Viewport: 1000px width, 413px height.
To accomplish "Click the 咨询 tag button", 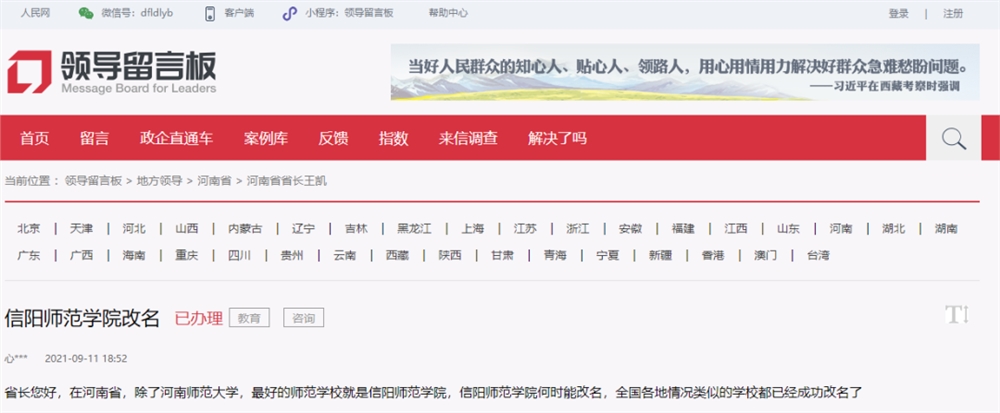I will pyautogui.click(x=304, y=317).
